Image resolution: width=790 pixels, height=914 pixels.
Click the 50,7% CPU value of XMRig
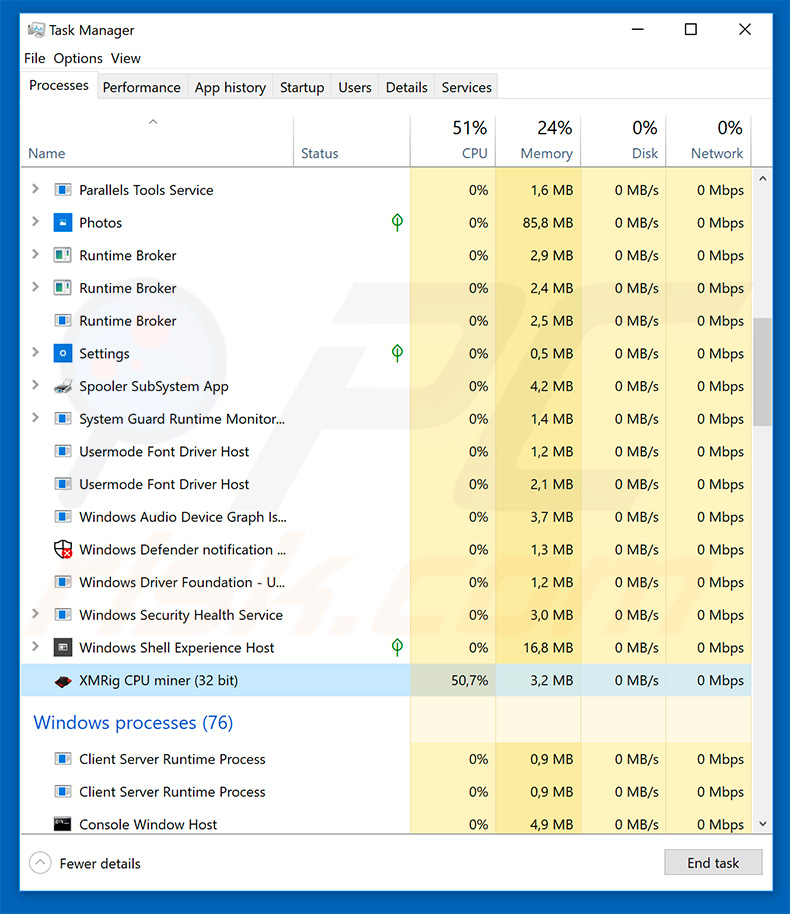pyautogui.click(x=469, y=680)
